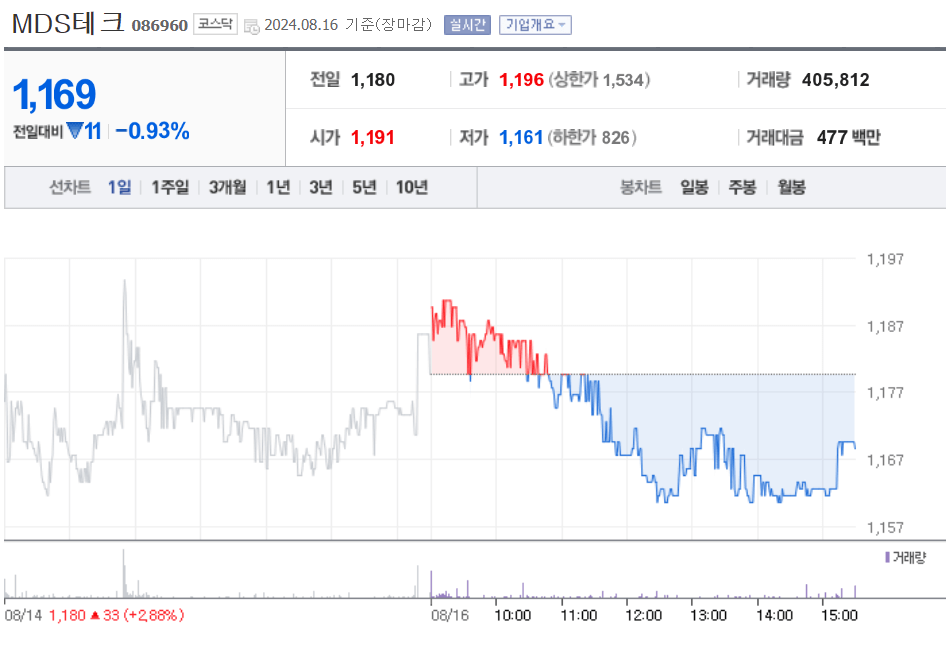
Task: Switch to the 월봉 candlestick chart
Action: coord(791,188)
